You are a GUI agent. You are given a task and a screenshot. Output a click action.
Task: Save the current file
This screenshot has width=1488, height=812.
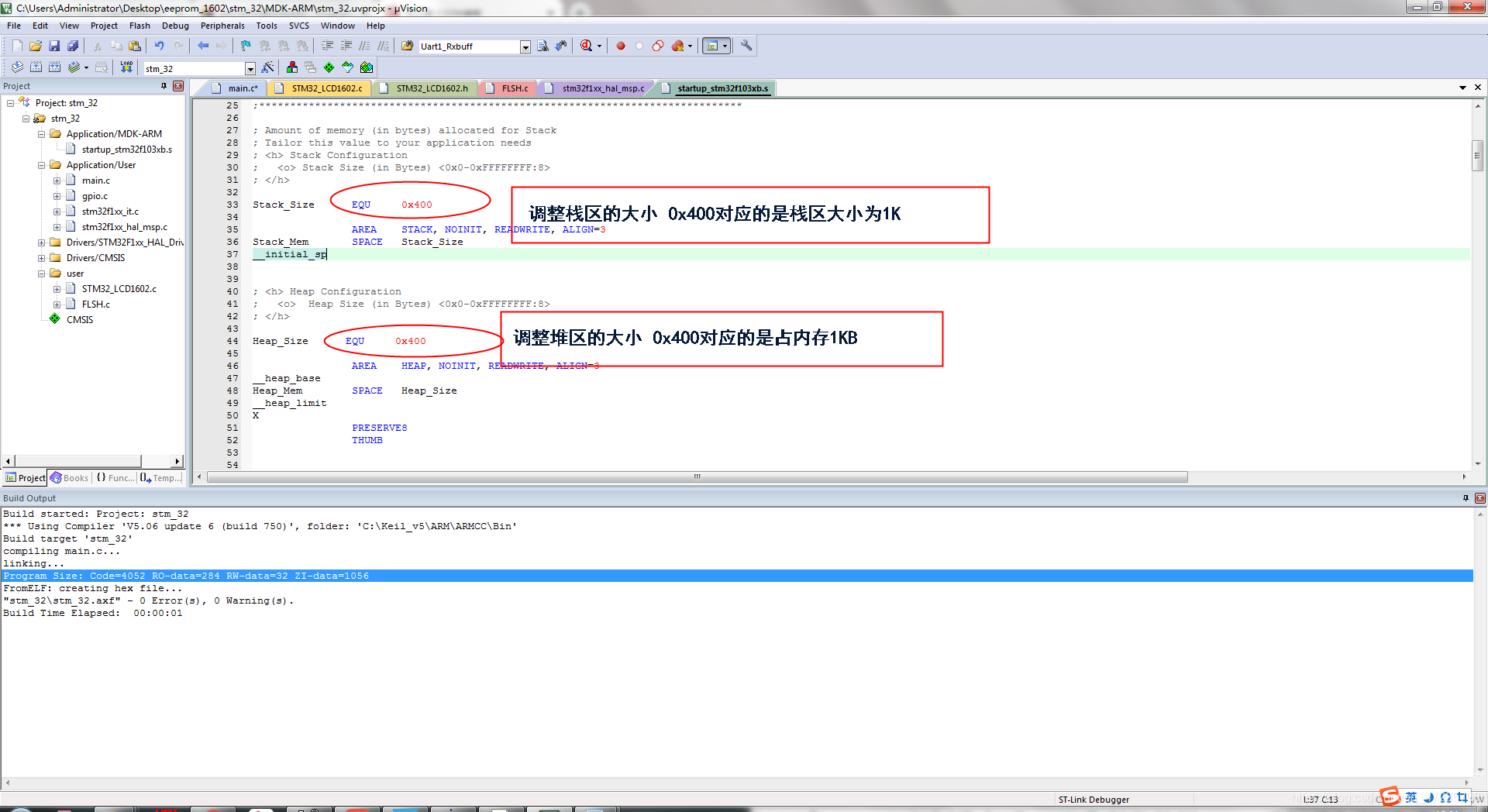click(x=54, y=46)
